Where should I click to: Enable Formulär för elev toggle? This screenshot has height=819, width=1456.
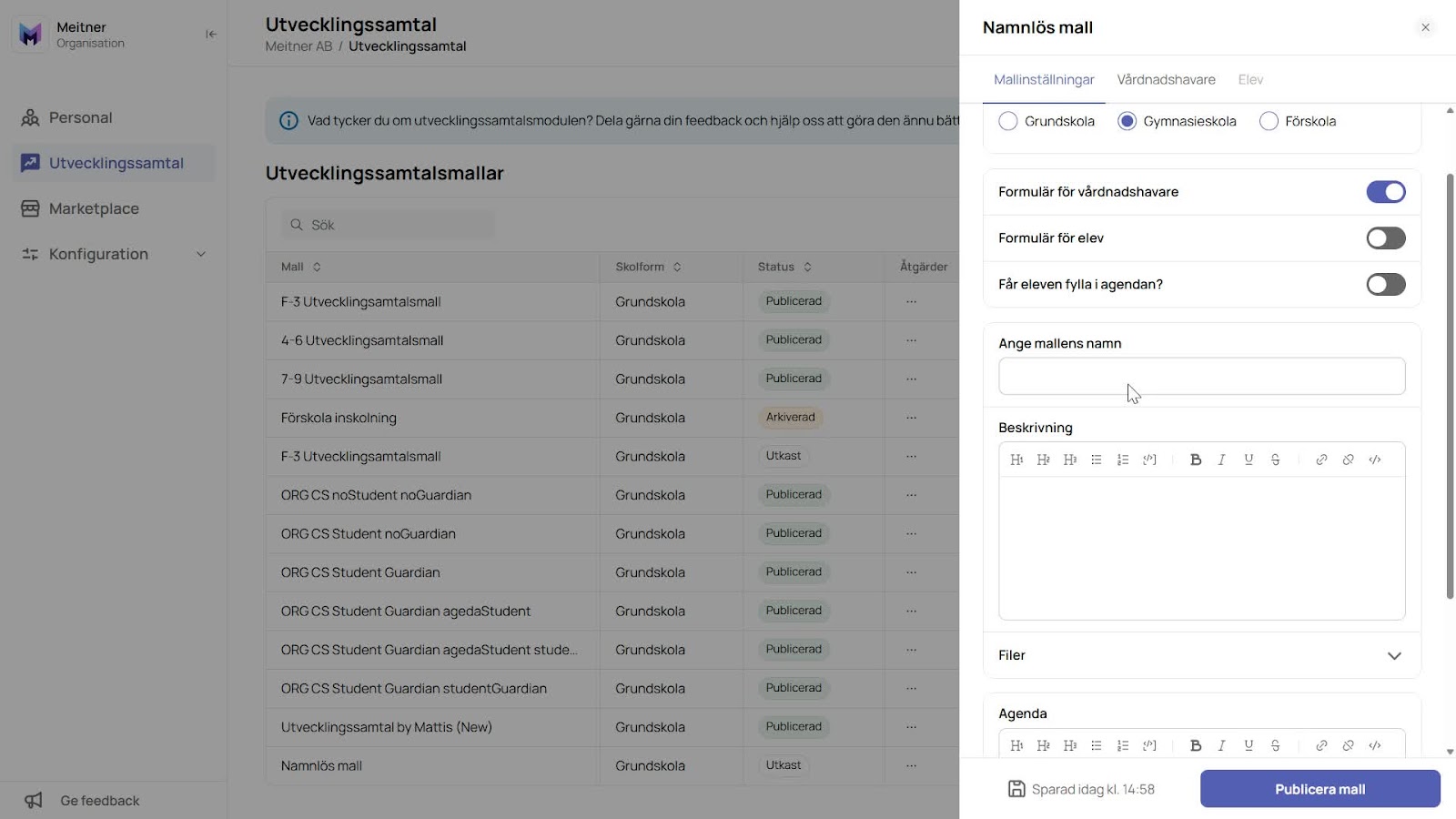point(1386,238)
